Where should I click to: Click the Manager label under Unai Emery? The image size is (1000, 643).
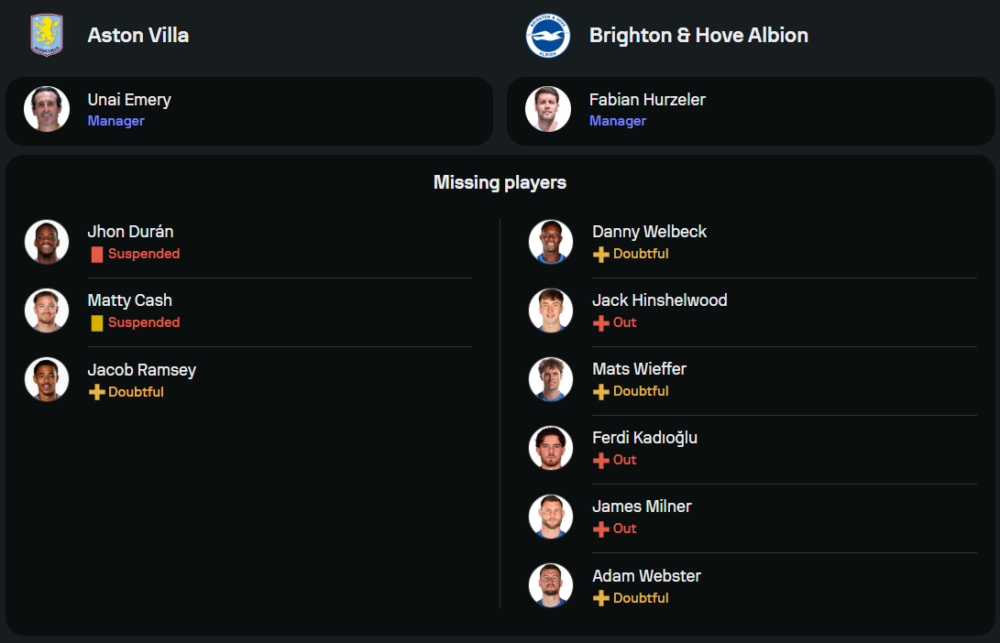[116, 121]
